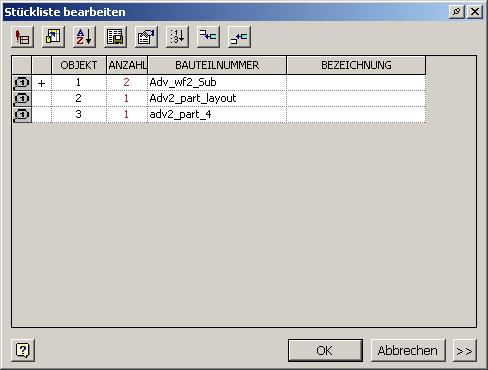
Task: Select row icon for Adv2_part_layout
Action: tap(22, 99)
